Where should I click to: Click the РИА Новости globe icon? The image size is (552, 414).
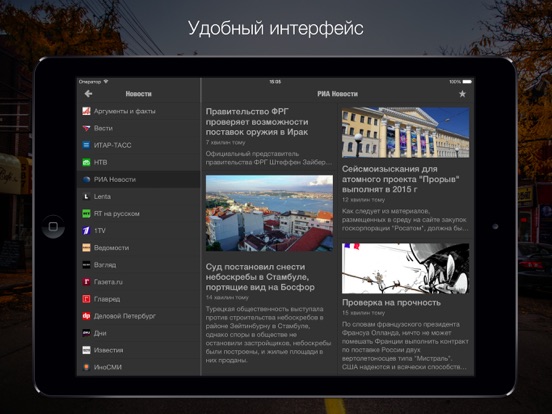point(86,180)
